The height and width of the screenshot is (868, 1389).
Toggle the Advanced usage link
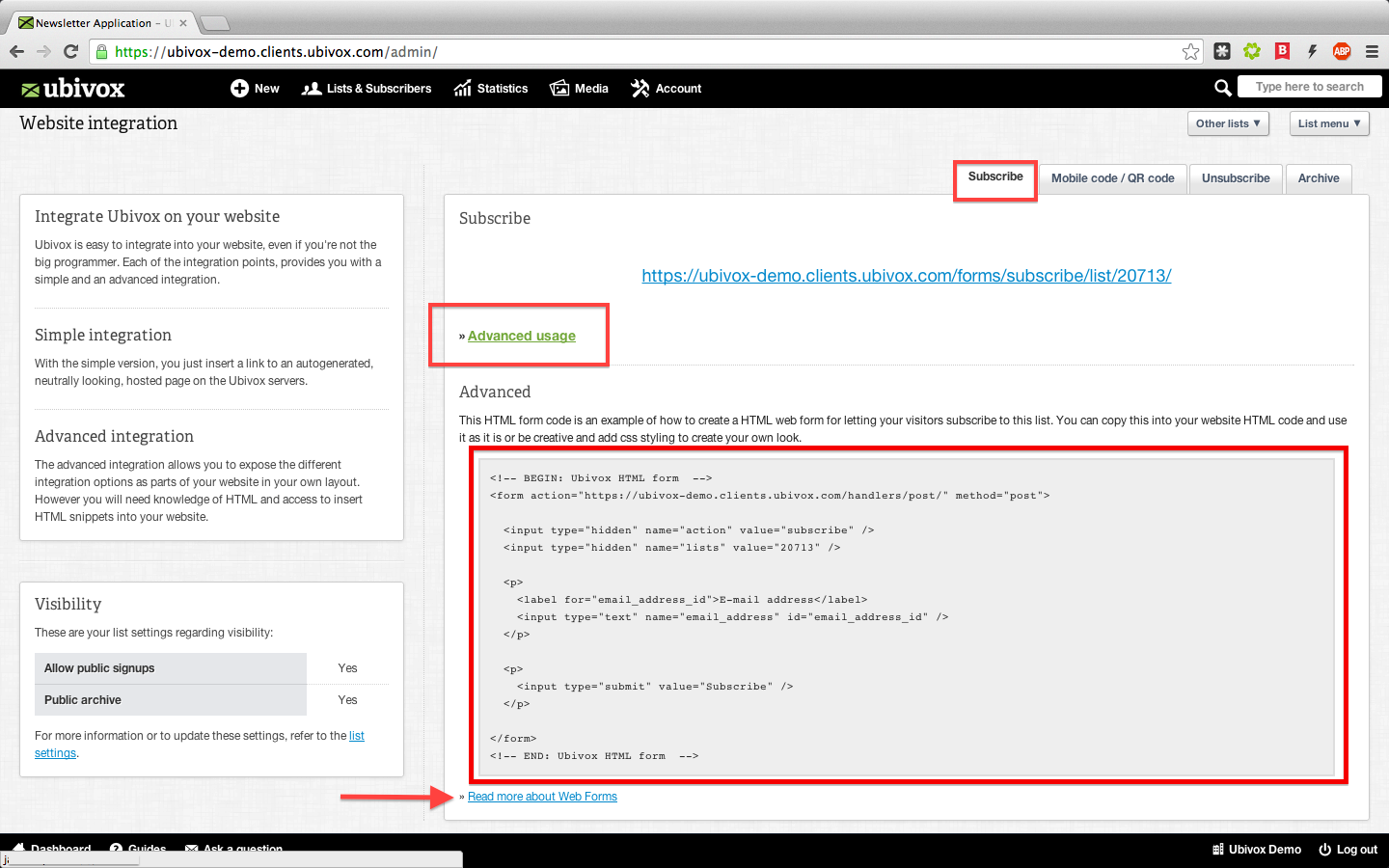[522, 336]
